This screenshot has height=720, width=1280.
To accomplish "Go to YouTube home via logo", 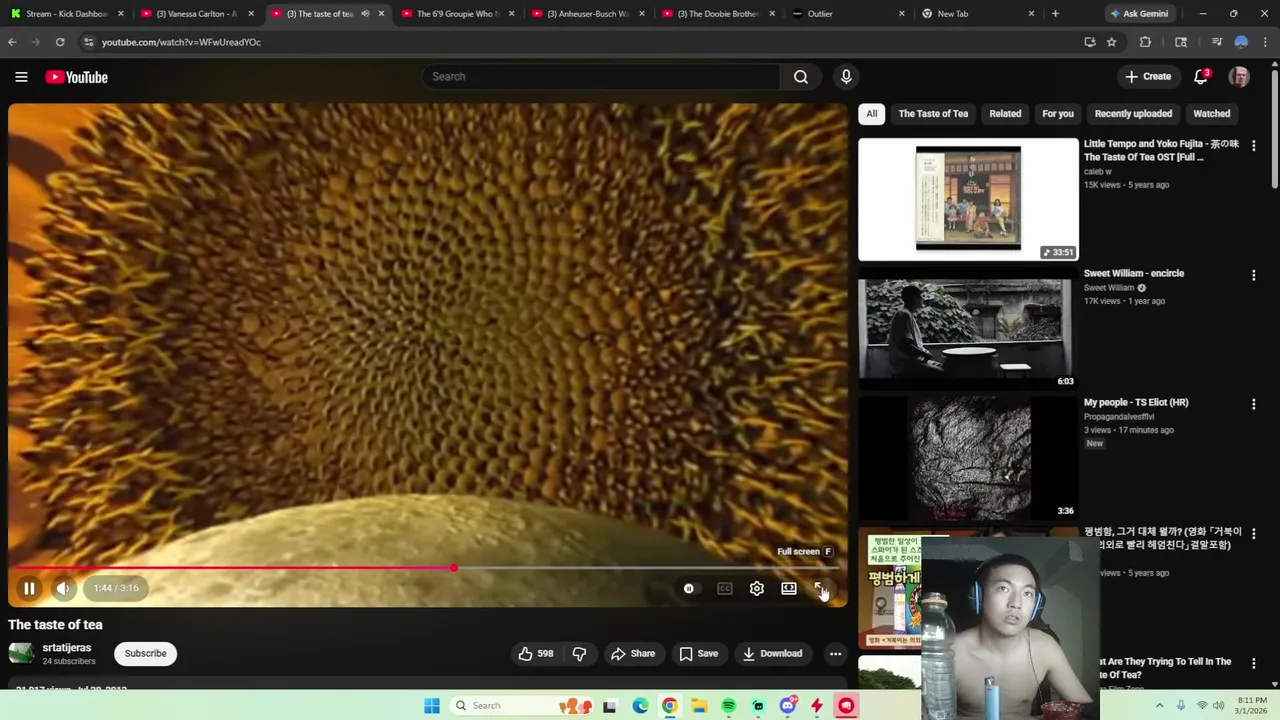I will 76,77.
